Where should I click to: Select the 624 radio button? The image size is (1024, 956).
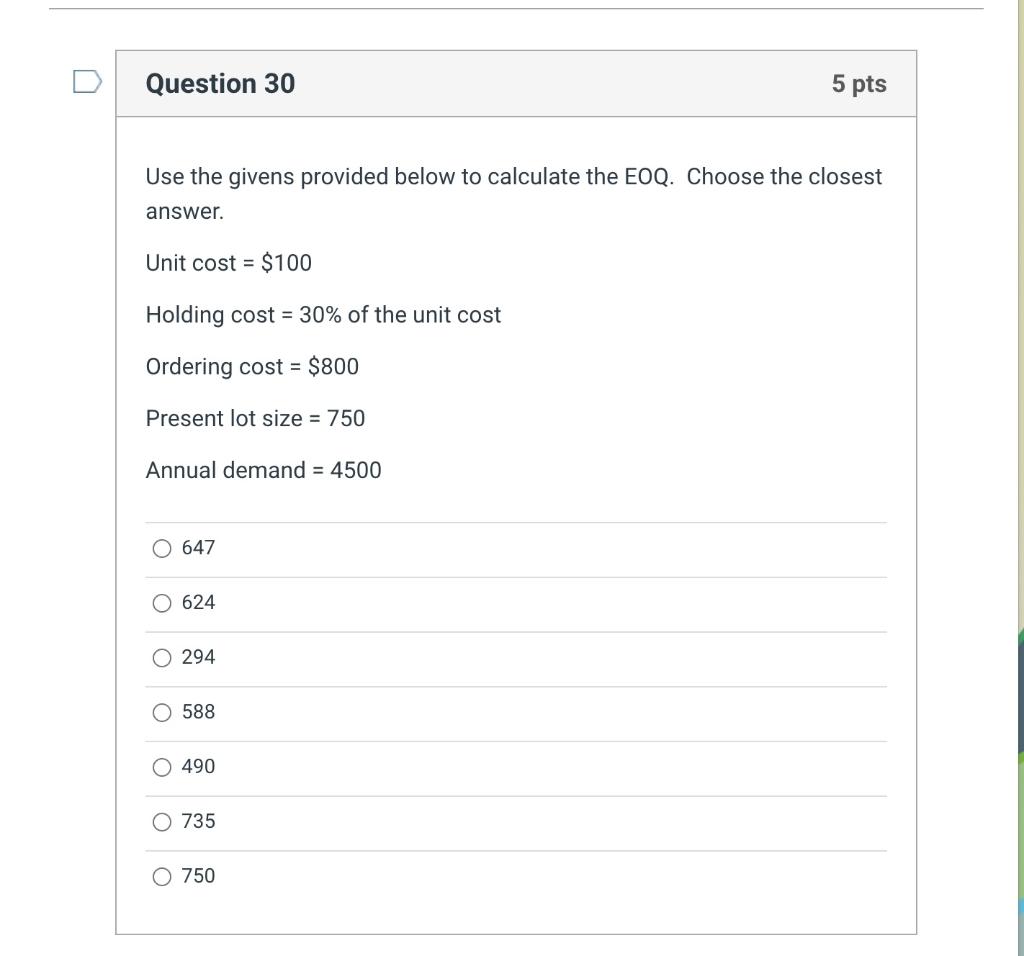(x=161, y=602)
